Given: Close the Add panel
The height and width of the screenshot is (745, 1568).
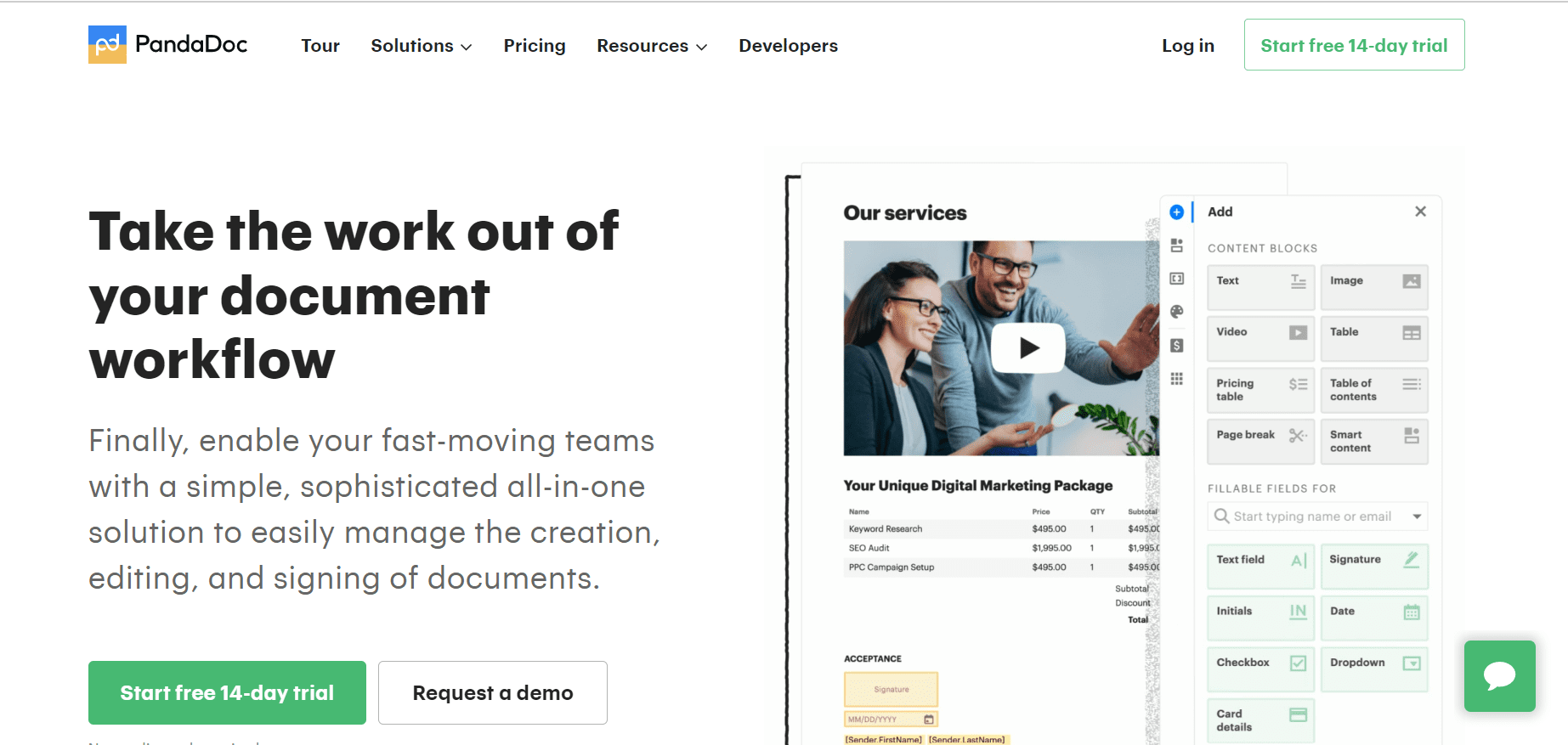Looking at the screenshot, I should click(x=1420, y=212).
